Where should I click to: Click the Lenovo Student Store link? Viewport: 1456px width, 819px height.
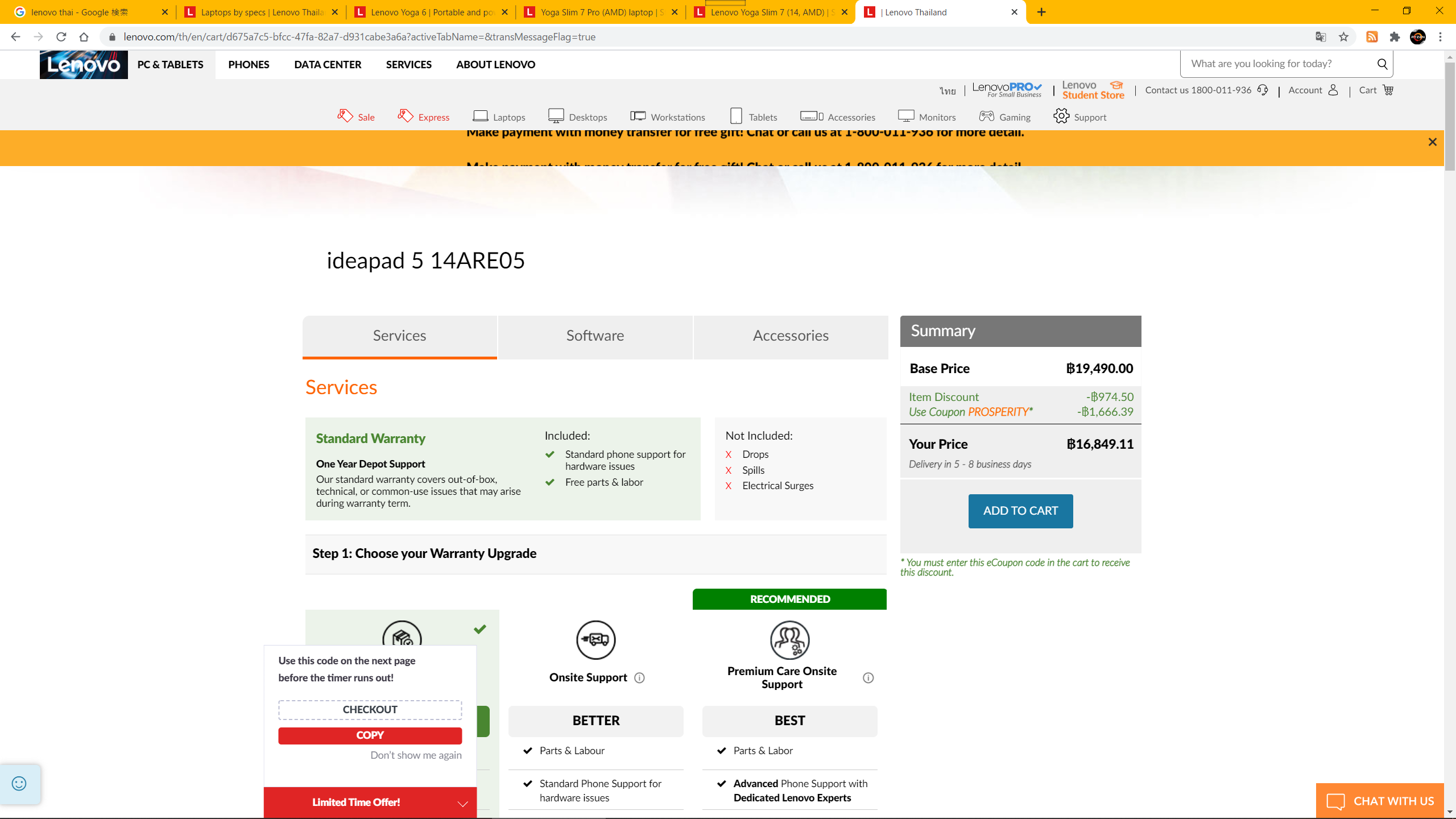coord(1093,90)
